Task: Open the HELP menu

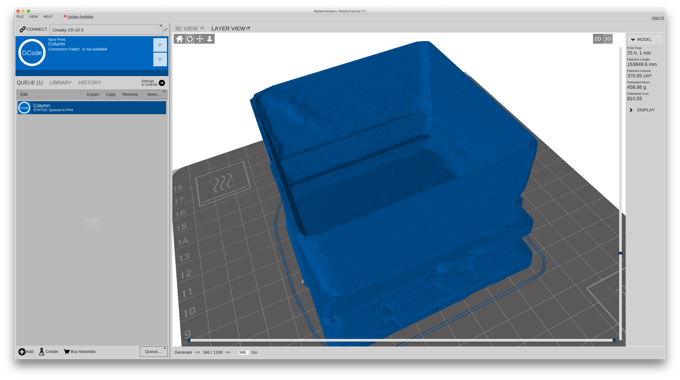Action: click(48, 16)
